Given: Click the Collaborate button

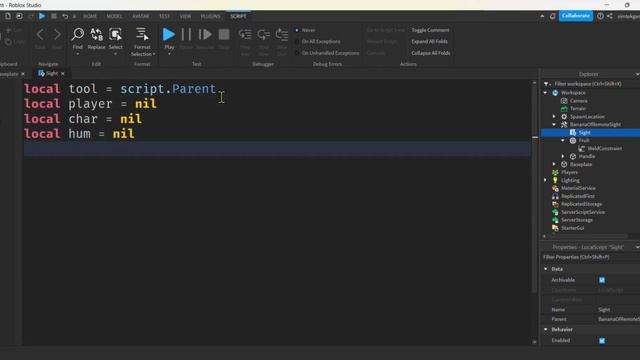Looking at the screenshot, I should 576,16.
